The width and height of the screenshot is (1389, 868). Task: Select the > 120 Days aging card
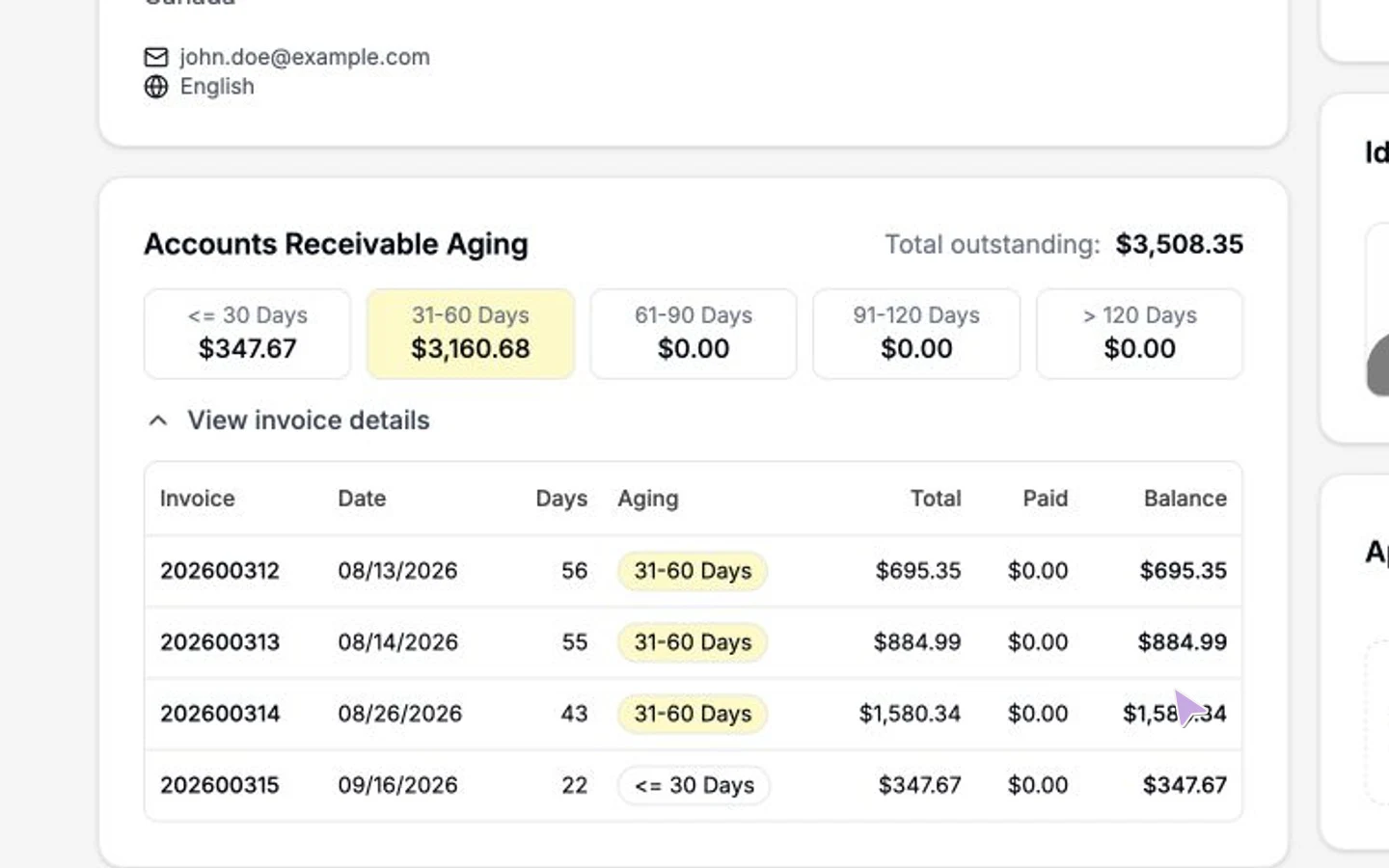1139,334
